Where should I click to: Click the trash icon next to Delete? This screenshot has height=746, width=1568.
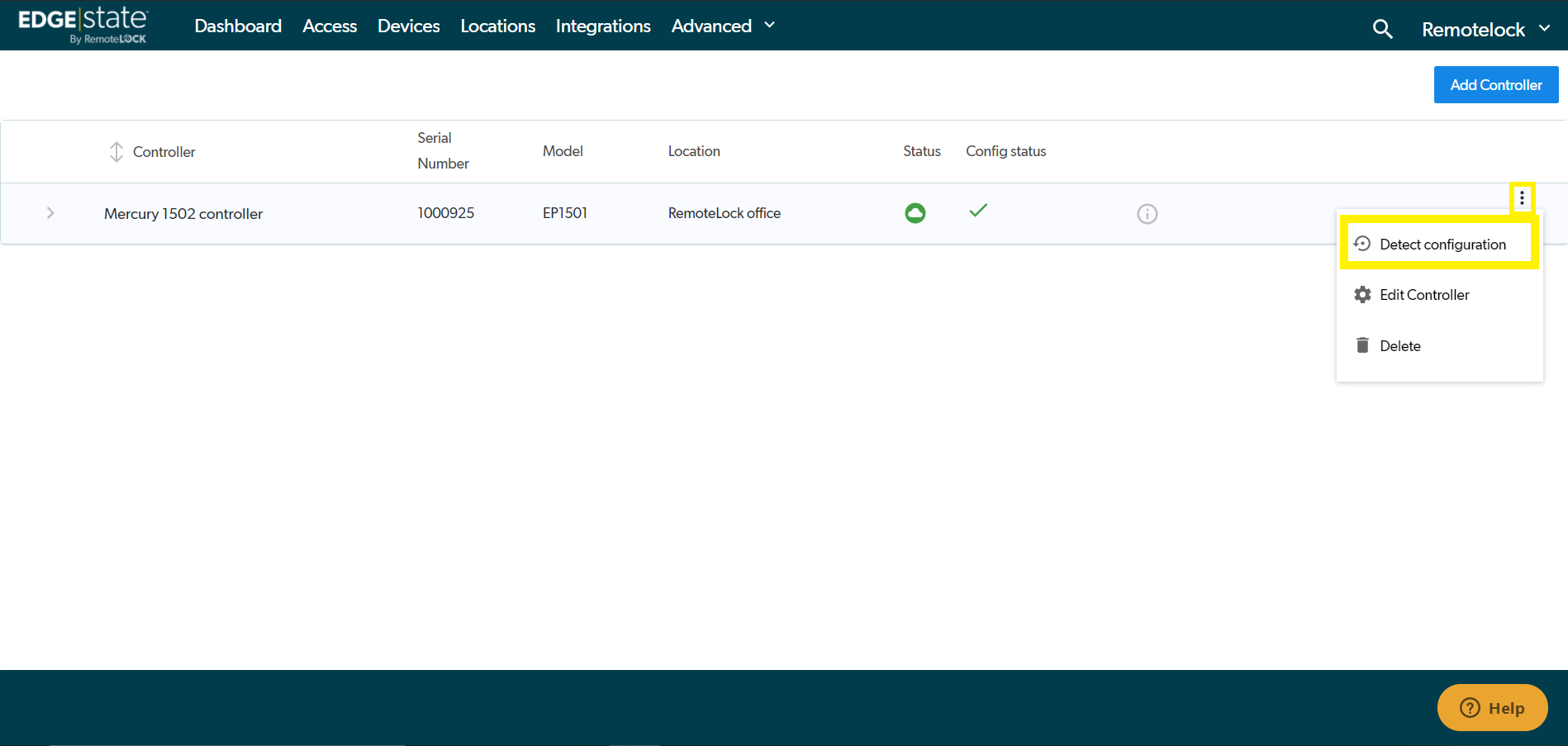(1362, 345)
